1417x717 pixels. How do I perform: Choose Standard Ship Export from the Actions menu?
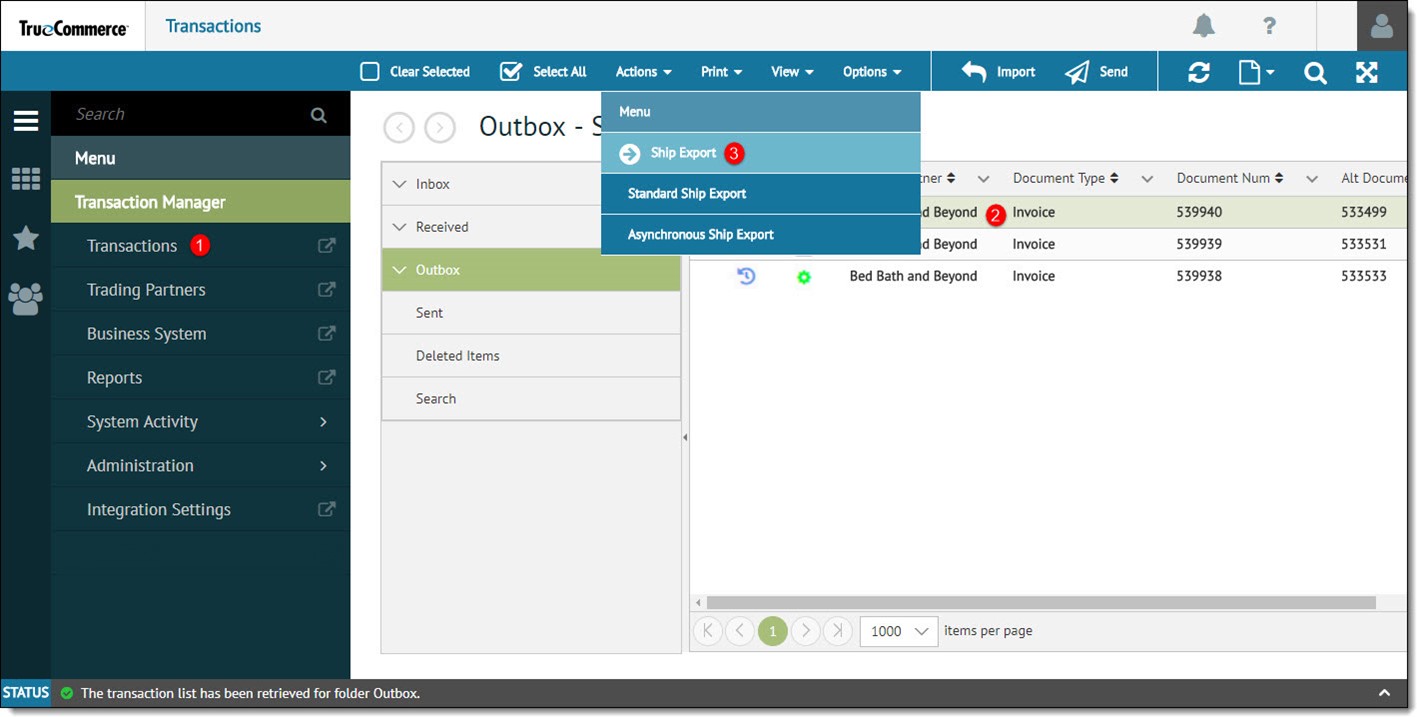tap(687, 194)
